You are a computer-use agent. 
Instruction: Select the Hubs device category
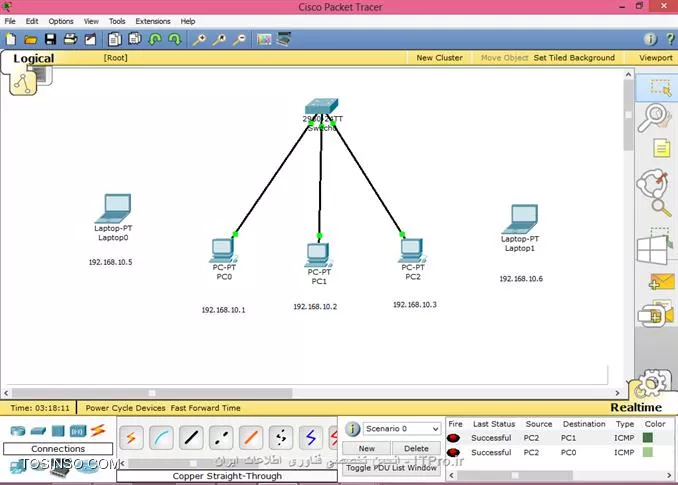click(x=58, y=431)
